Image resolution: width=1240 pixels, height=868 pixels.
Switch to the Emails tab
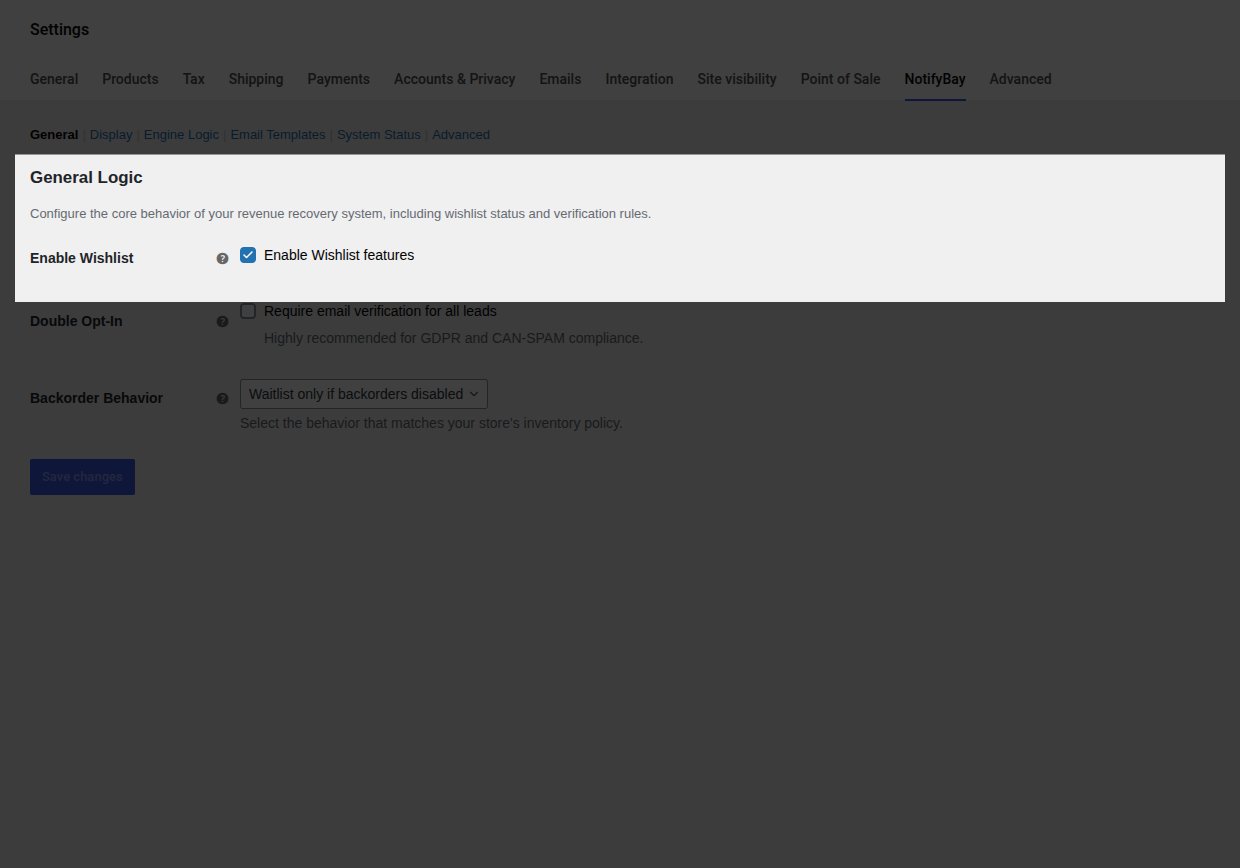pos(560,79)
